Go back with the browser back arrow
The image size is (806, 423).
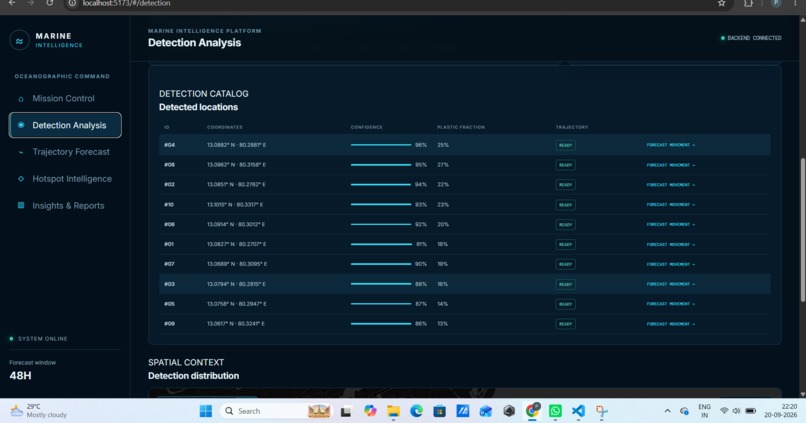click(12, 3)
